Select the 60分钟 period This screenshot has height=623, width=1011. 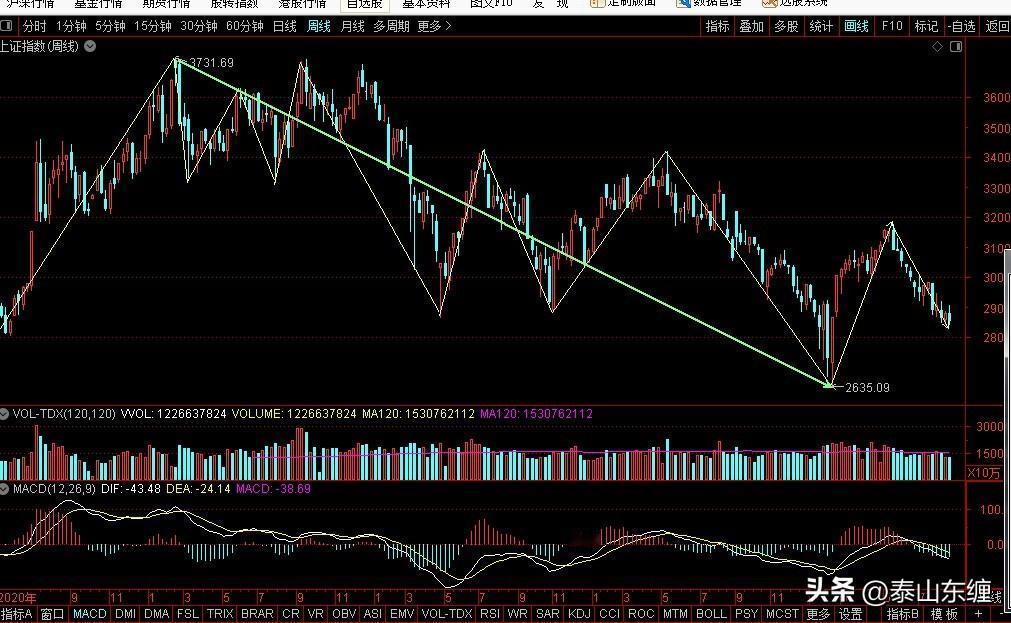coord(244,26)
